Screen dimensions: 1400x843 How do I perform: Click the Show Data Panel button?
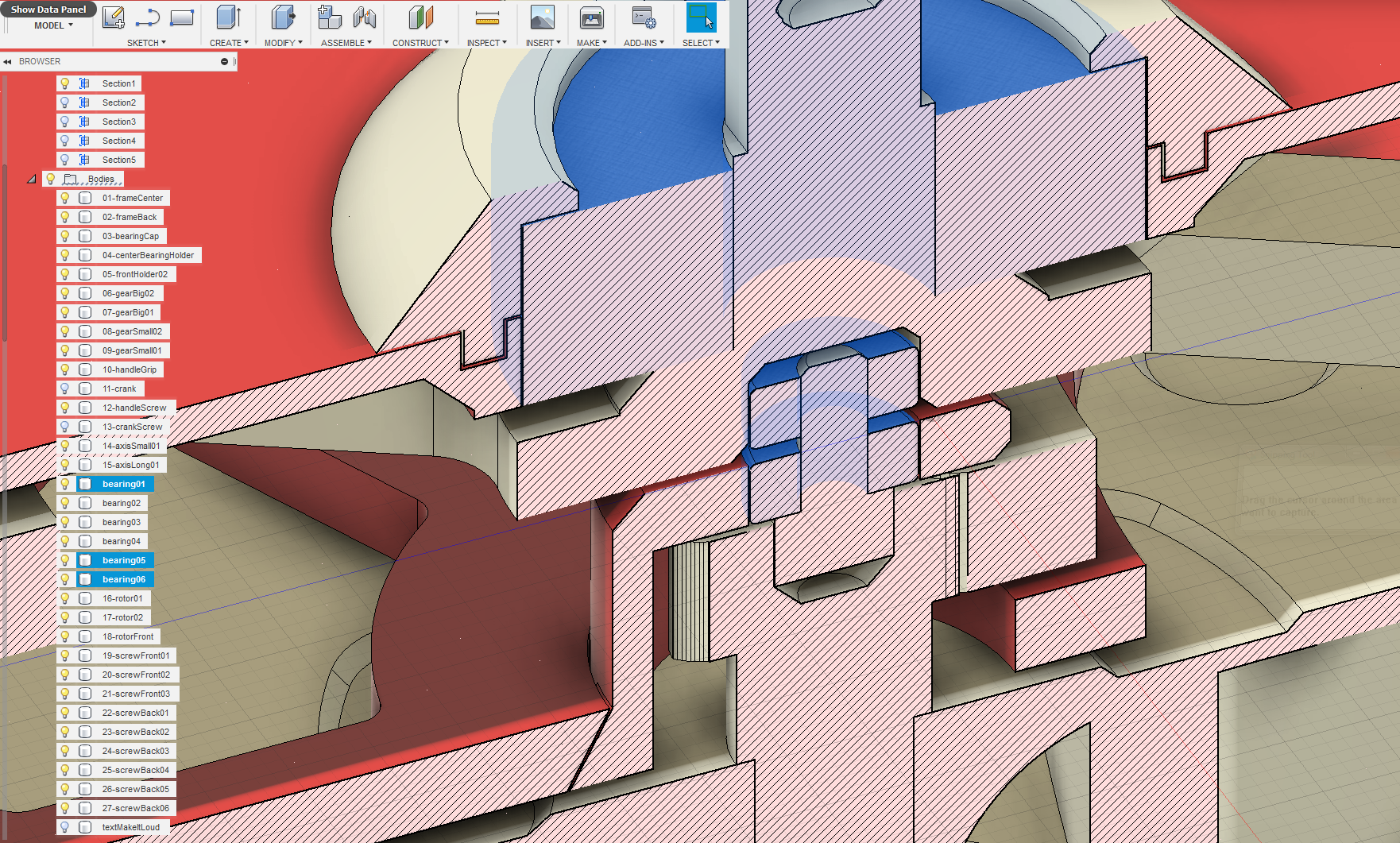tap(48, 10)
